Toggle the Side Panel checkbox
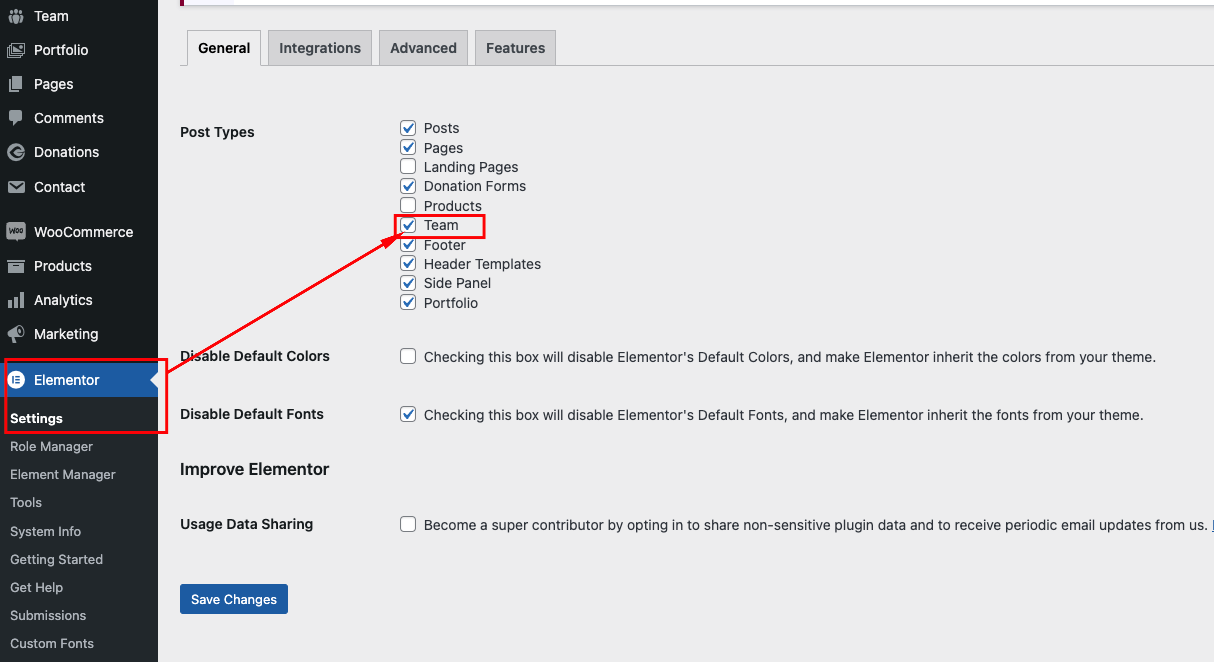 (408, 283)
